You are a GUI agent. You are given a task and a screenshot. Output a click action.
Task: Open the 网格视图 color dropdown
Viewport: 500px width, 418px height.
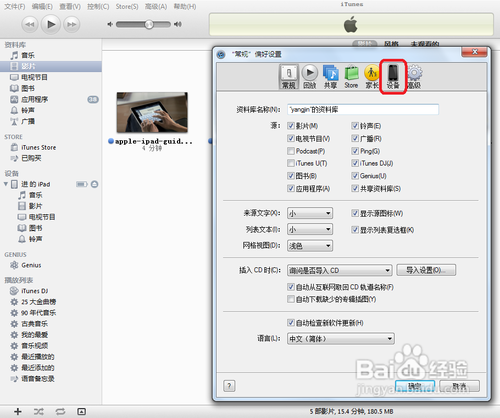coord(310,246)
